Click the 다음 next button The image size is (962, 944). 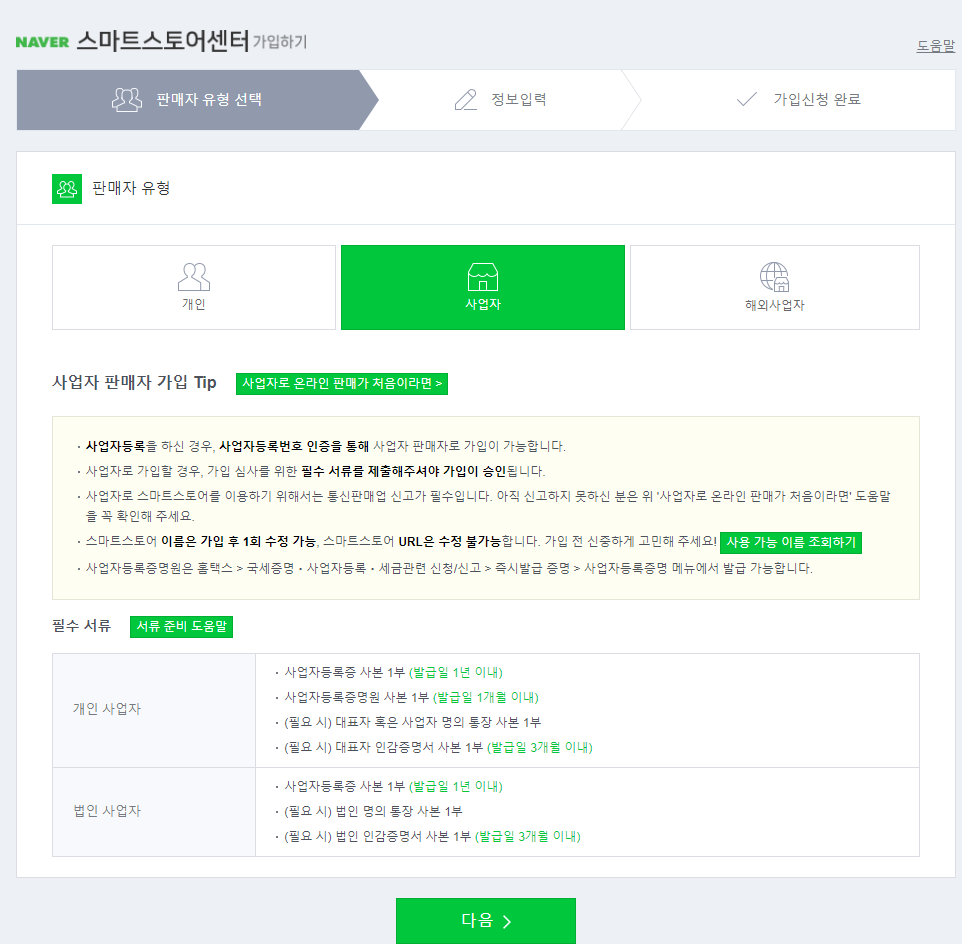click(486, 921)
